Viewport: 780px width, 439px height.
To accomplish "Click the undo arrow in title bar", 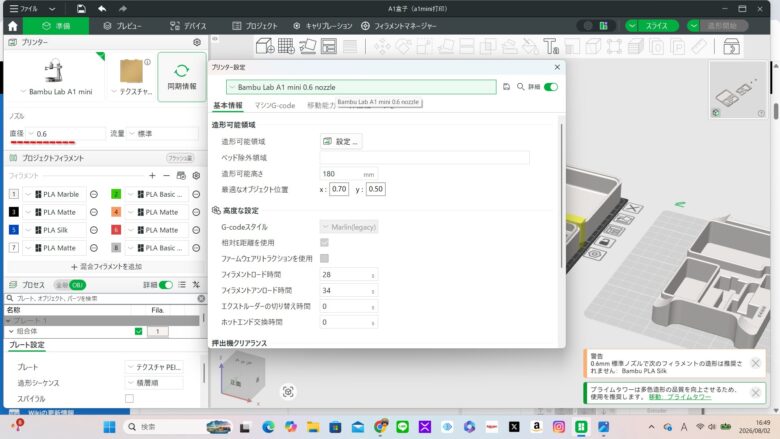I will click(x=102, y=9).
